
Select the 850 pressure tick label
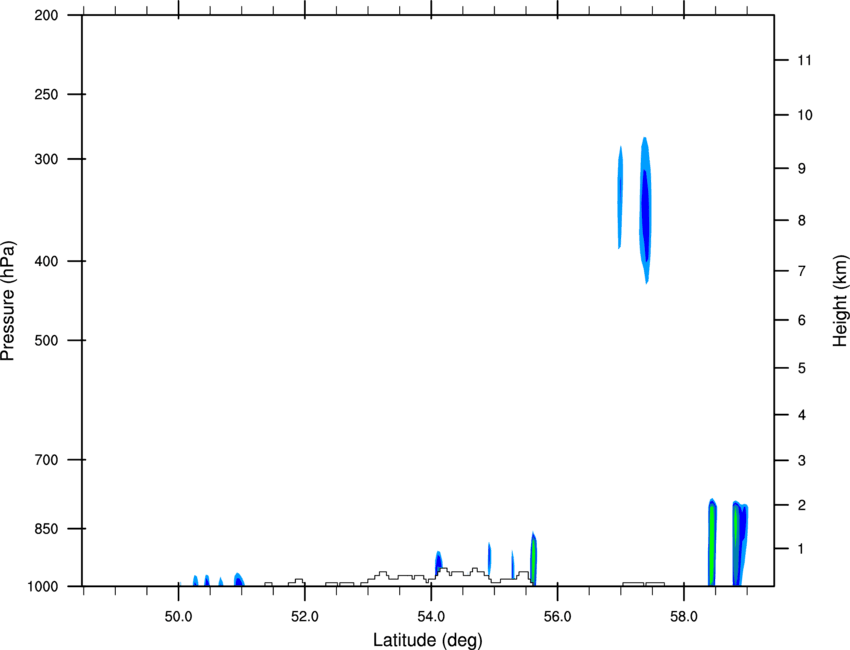[46, 529]
